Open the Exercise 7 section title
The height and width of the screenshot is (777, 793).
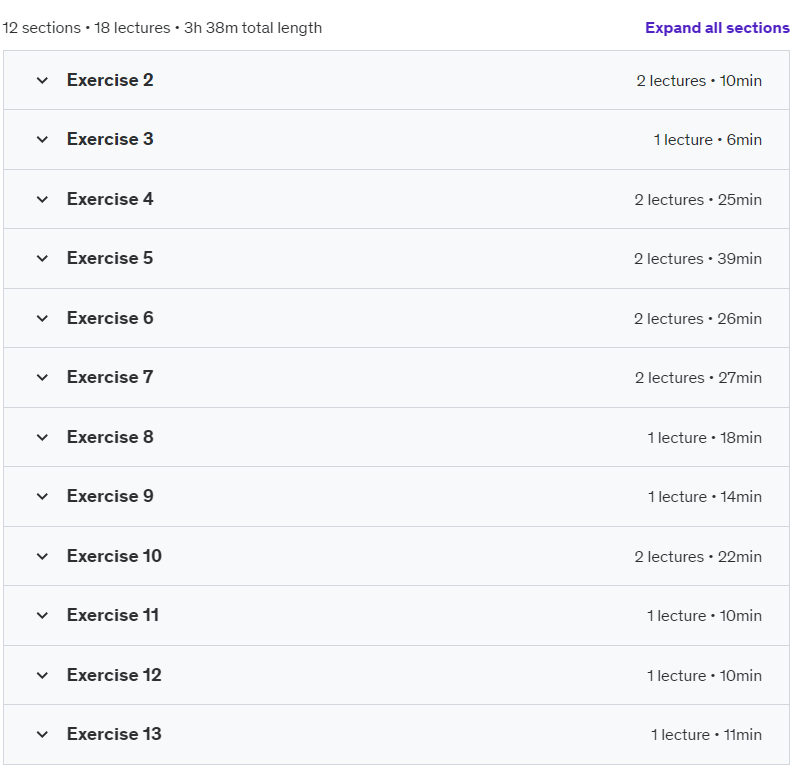pyautogui.click(x=110, y=377)
